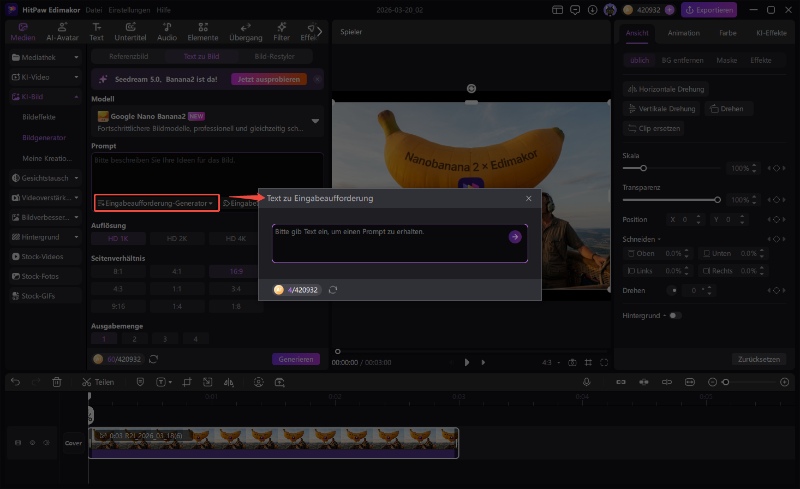Dismiss the Seedream 5.0 banner

point(317,79)
